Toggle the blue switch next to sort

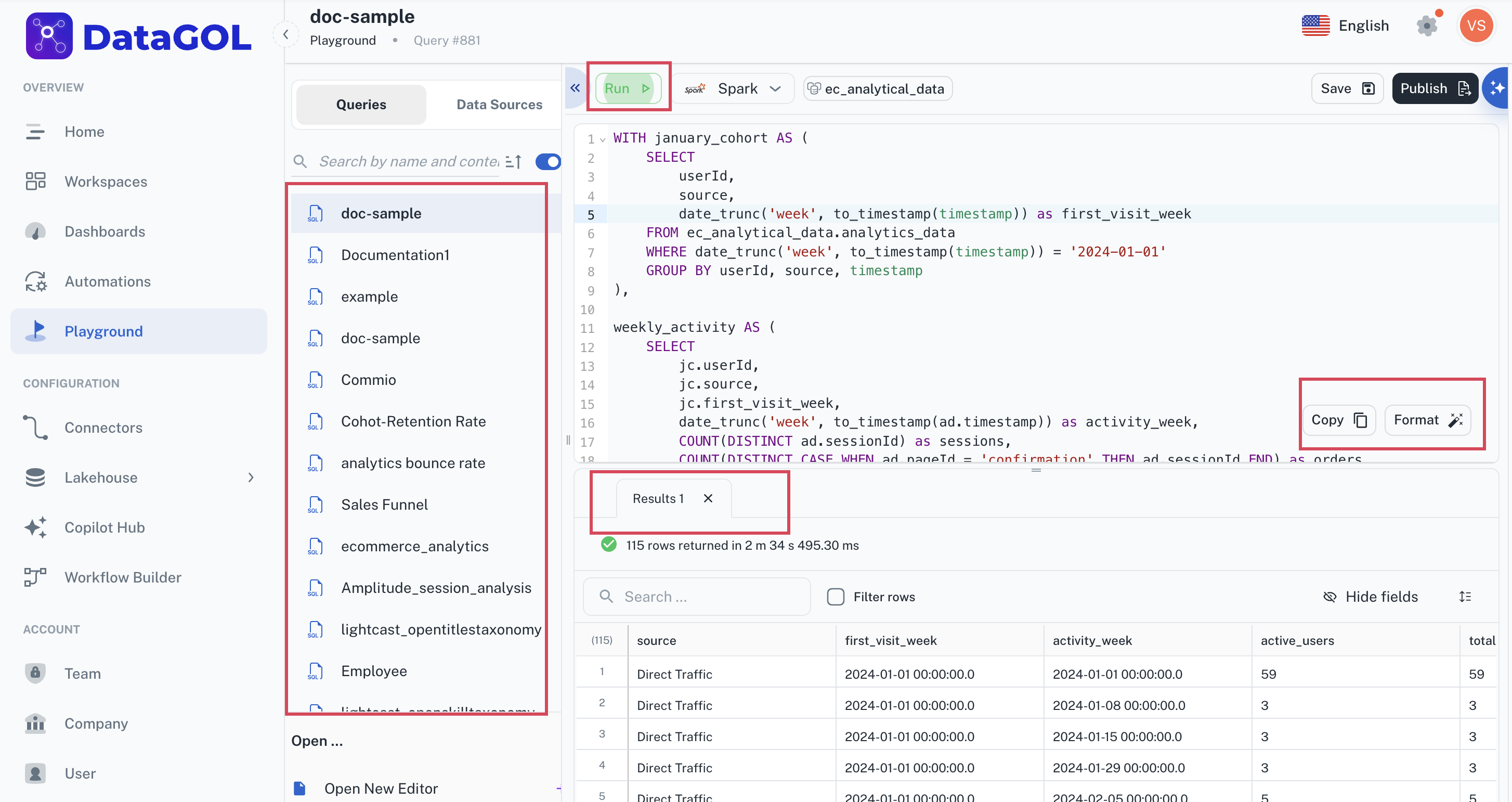(x=548, y=161)
